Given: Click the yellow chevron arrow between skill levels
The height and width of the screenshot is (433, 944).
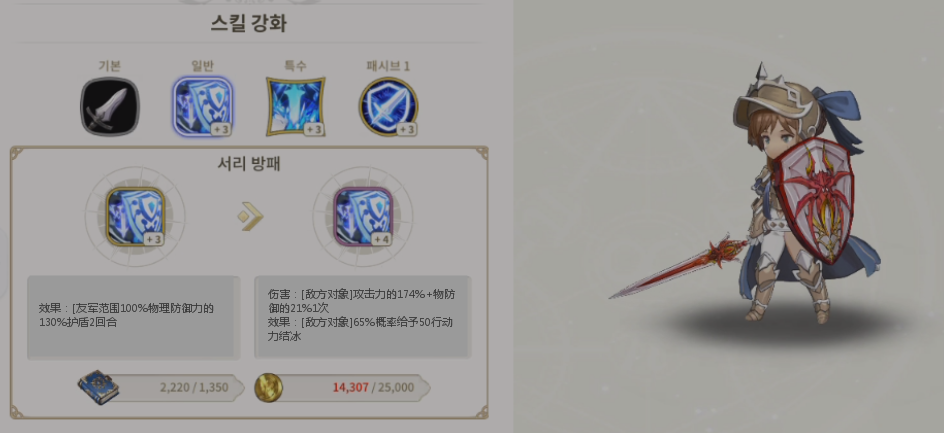Looking at the screenshot, I should pyautogui.click(x=250, y=216).
